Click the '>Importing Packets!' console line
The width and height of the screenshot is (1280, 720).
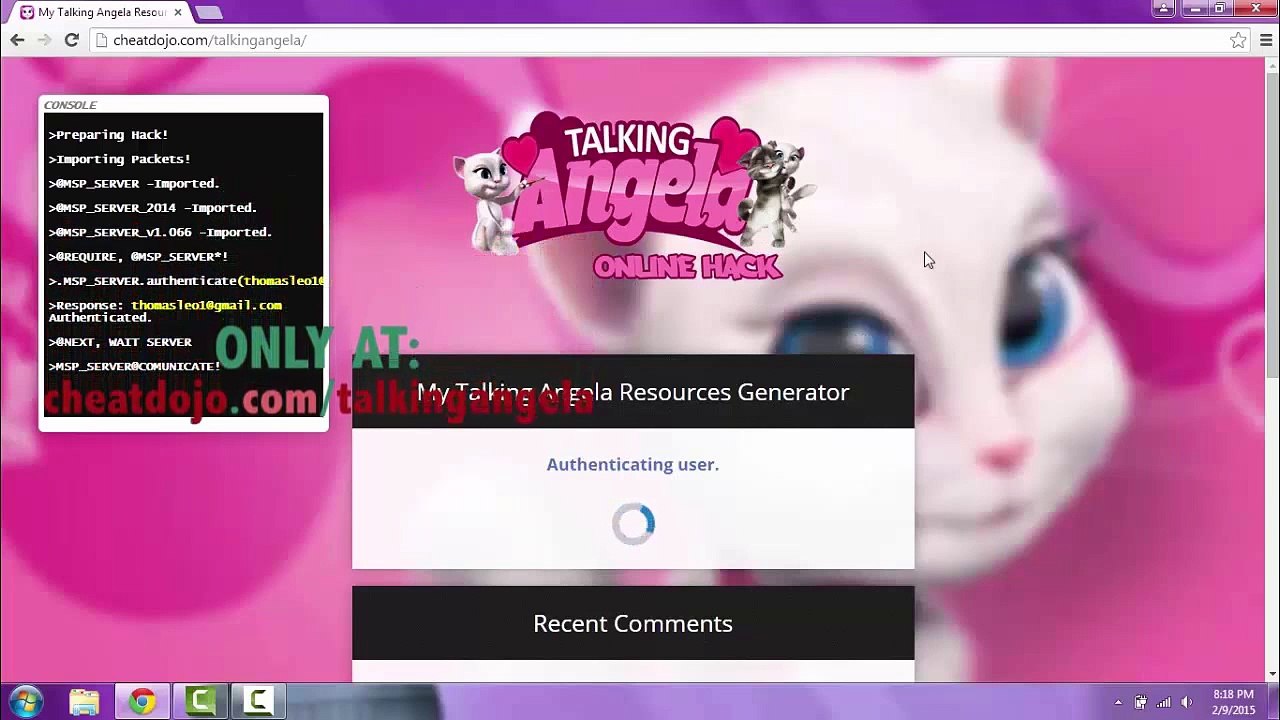tap(119, 159)
